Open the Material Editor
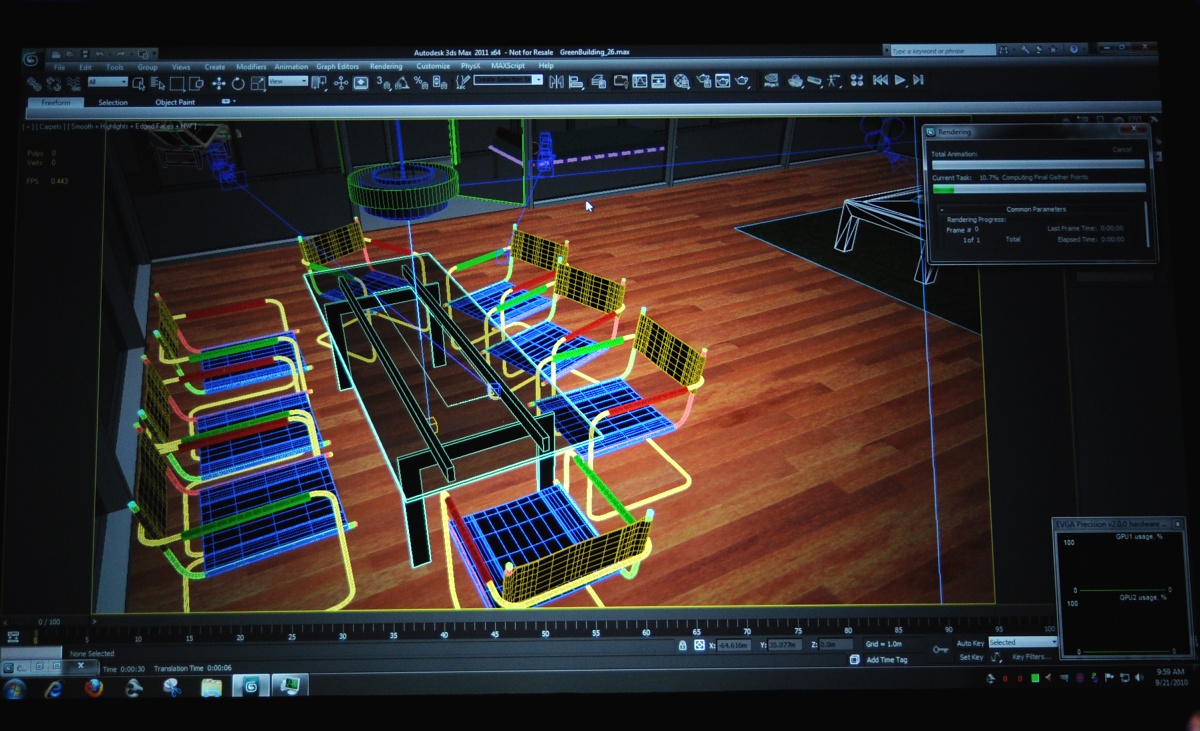This screenshot has height=731, width=1200. 680,82
